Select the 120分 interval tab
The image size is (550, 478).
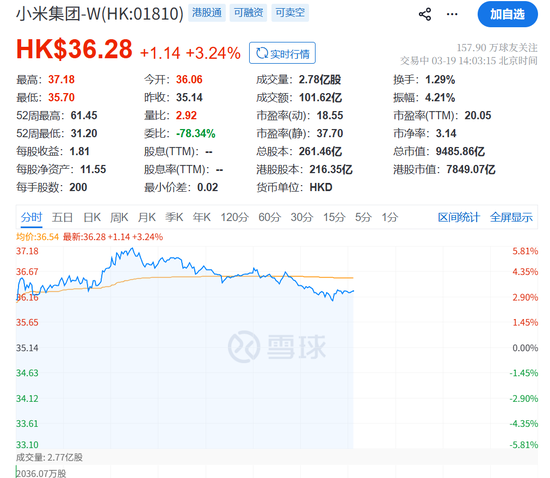pyautogui.click(x=235, y=217)
